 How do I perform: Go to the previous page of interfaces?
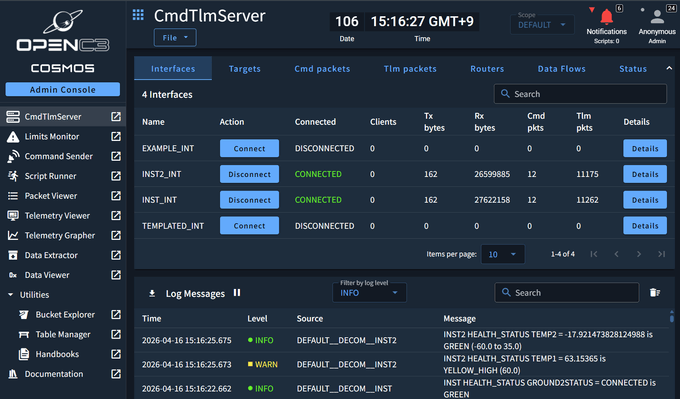click(x=616, y=254)
